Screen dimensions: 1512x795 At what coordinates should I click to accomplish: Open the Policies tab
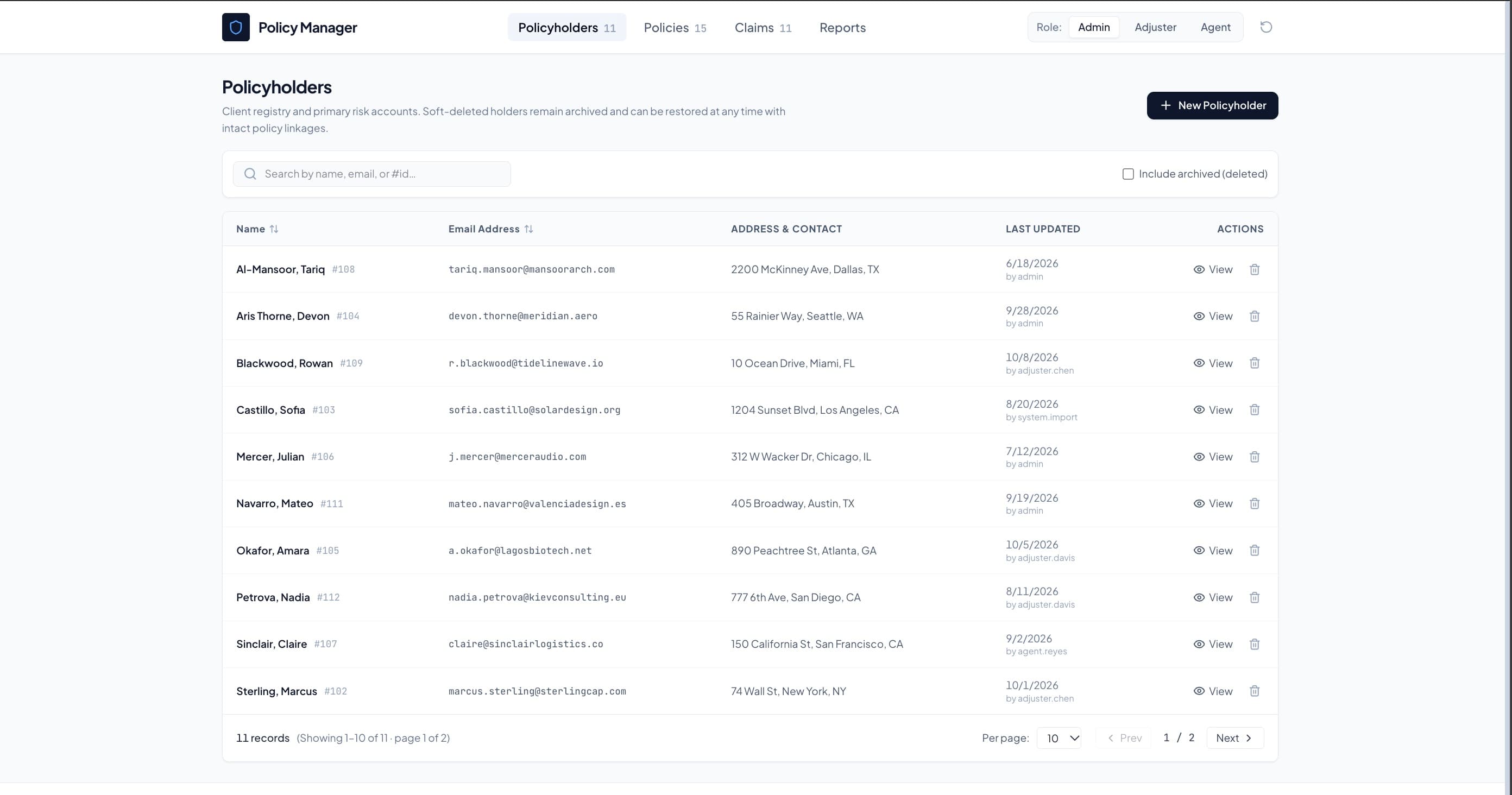[675, 28]
